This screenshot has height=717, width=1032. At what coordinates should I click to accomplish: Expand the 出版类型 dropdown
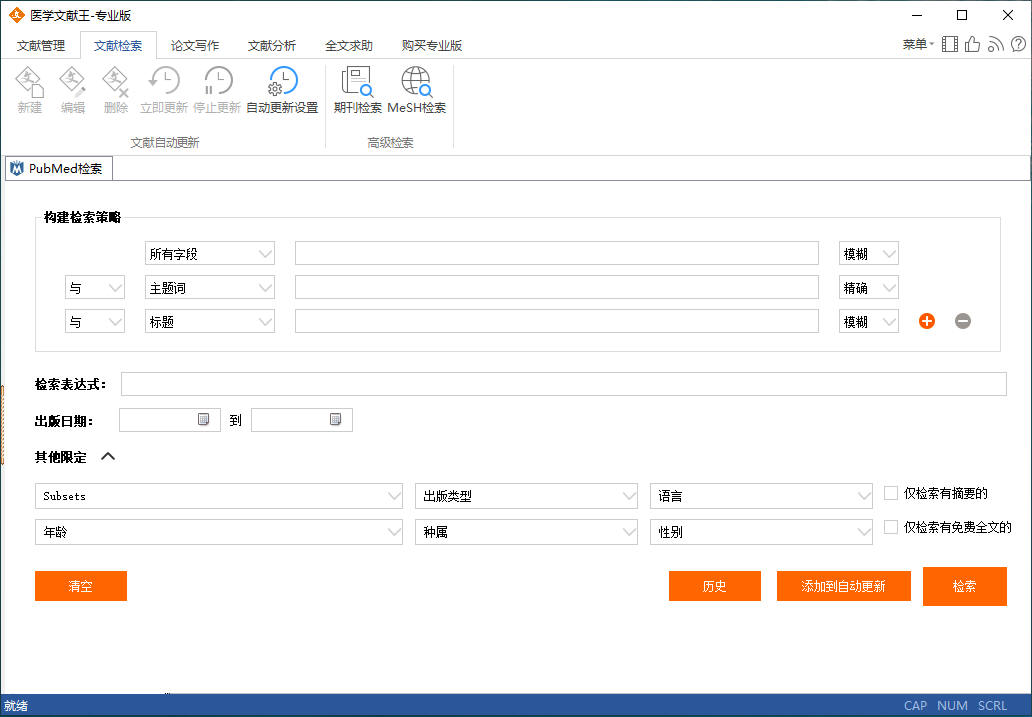coord(526,496)
